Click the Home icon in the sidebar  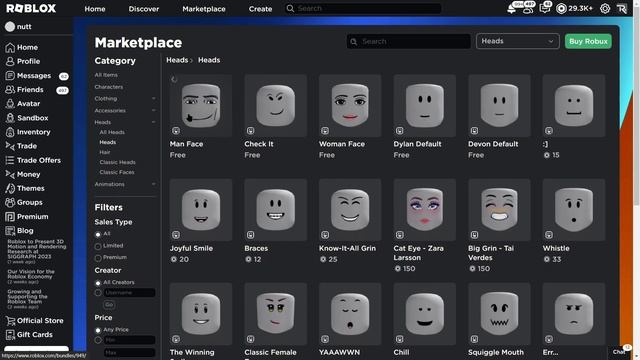[10, 47]
